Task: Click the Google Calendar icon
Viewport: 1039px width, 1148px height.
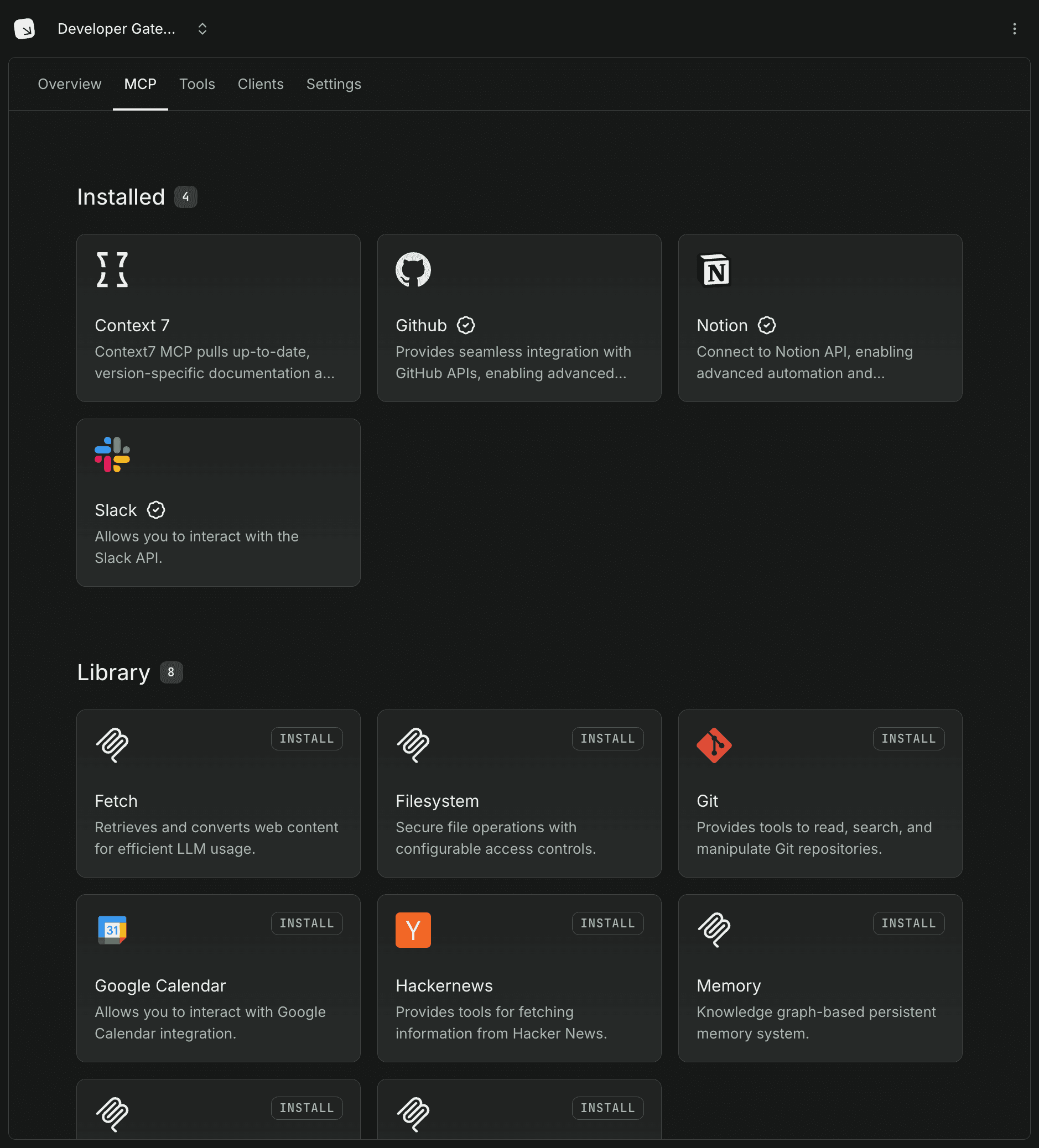Action: (112, 930)
